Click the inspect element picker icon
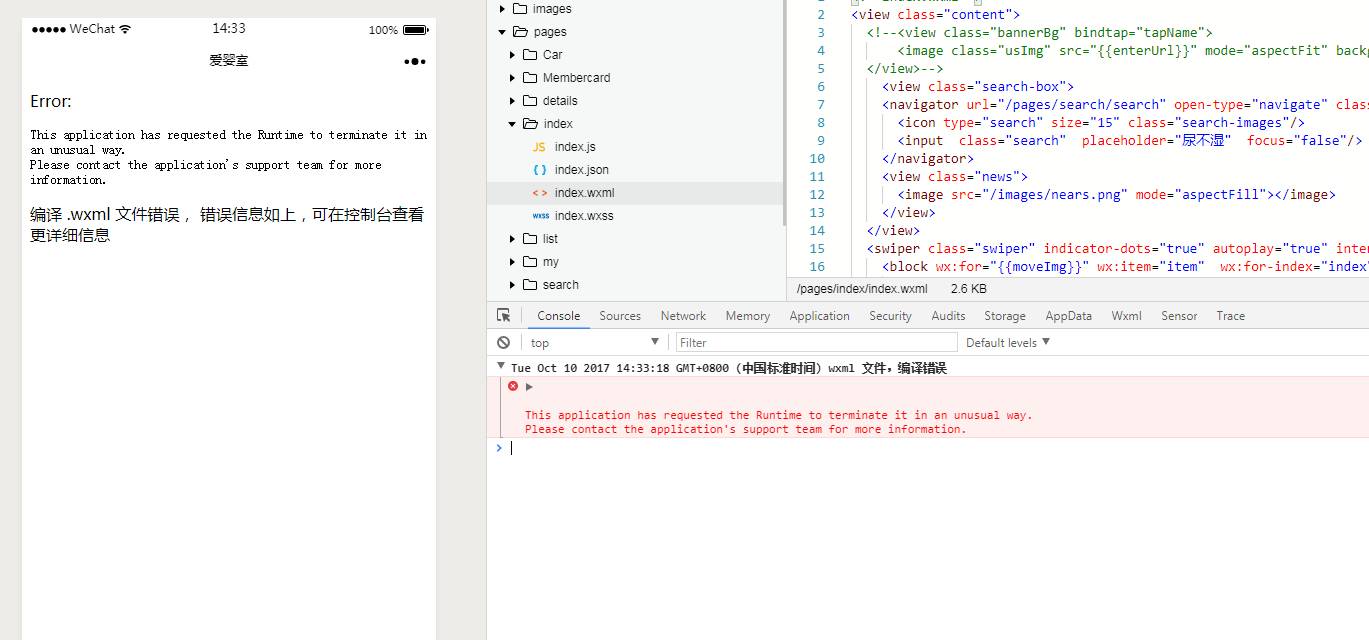Image resolution: width=1369 pixels, height=640 pixels. [503, 315]
